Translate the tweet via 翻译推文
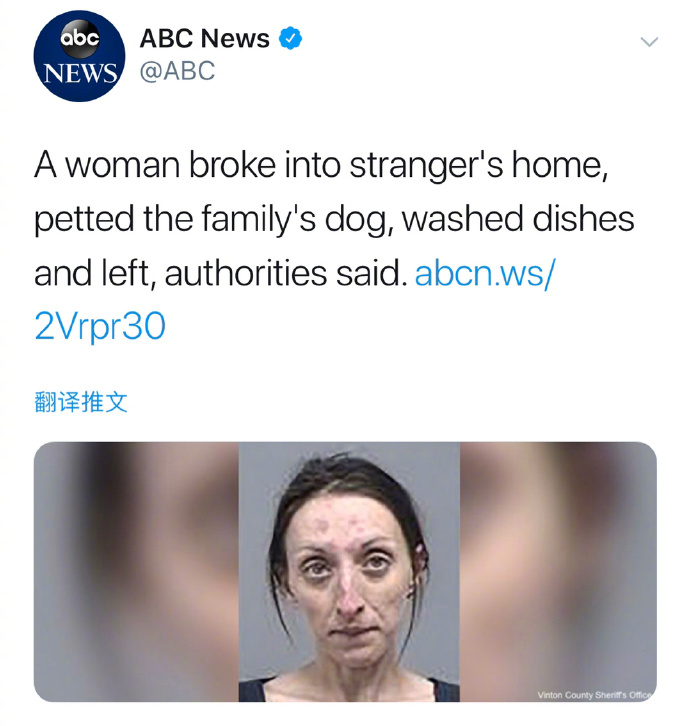The height and width of the screenshot is (726, 690). point(81,401)
